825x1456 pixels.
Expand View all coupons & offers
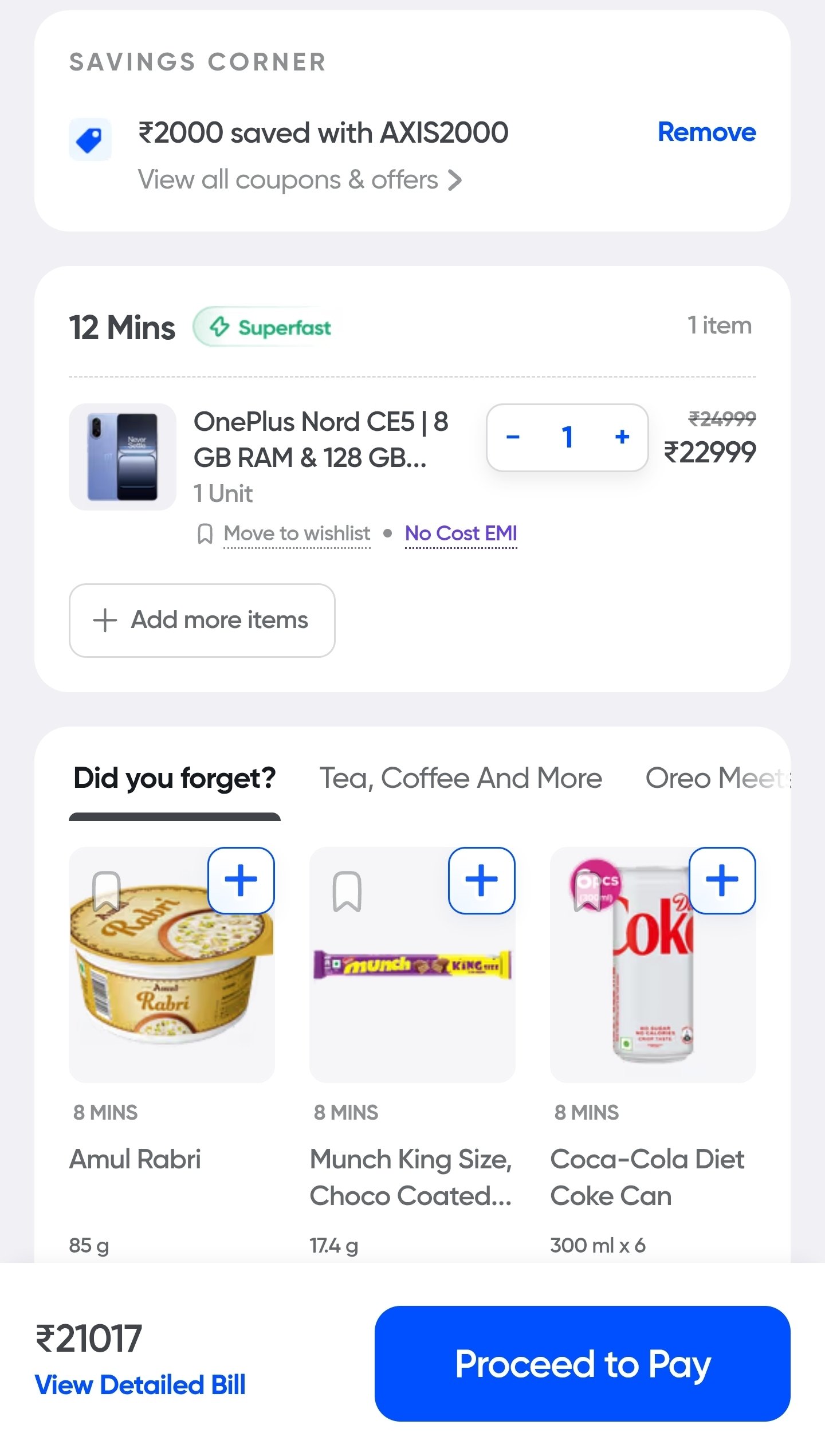300,180
